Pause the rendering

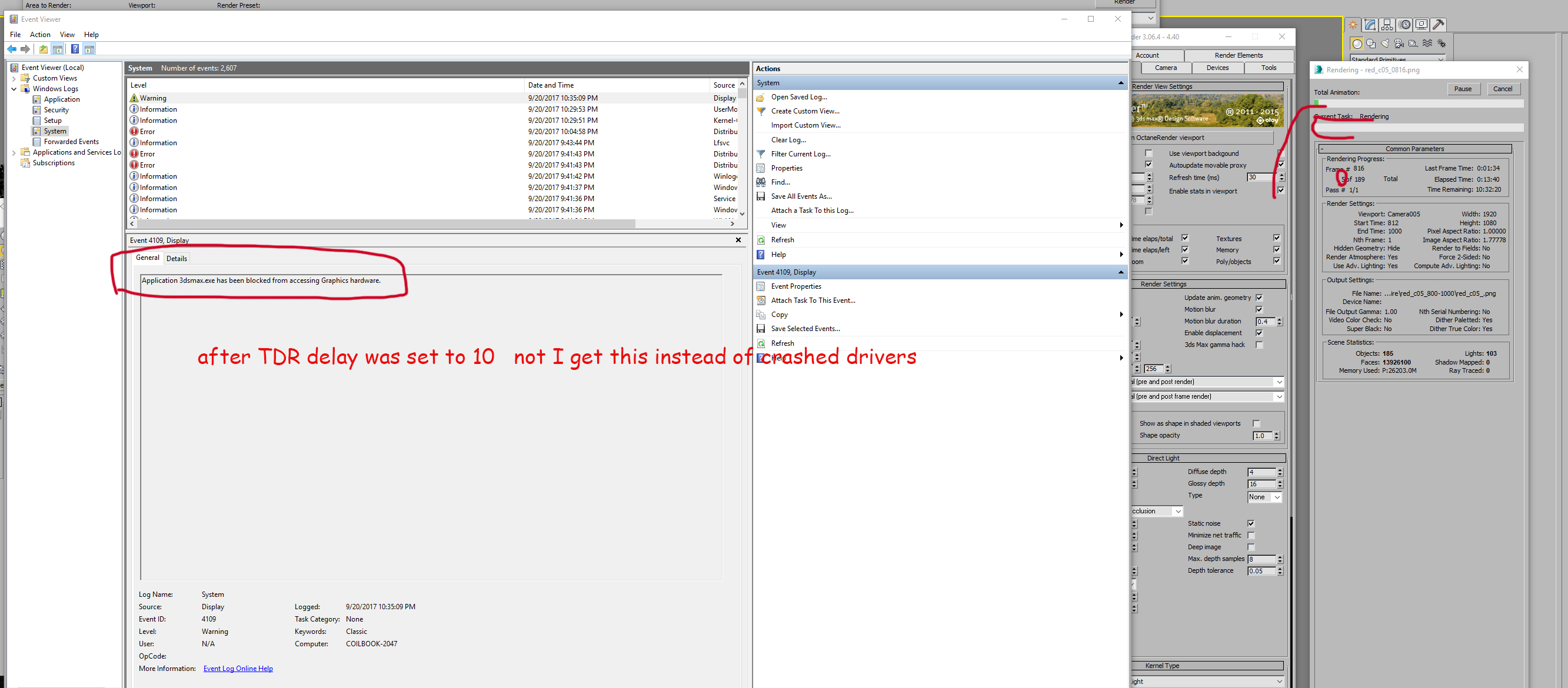1462,89
